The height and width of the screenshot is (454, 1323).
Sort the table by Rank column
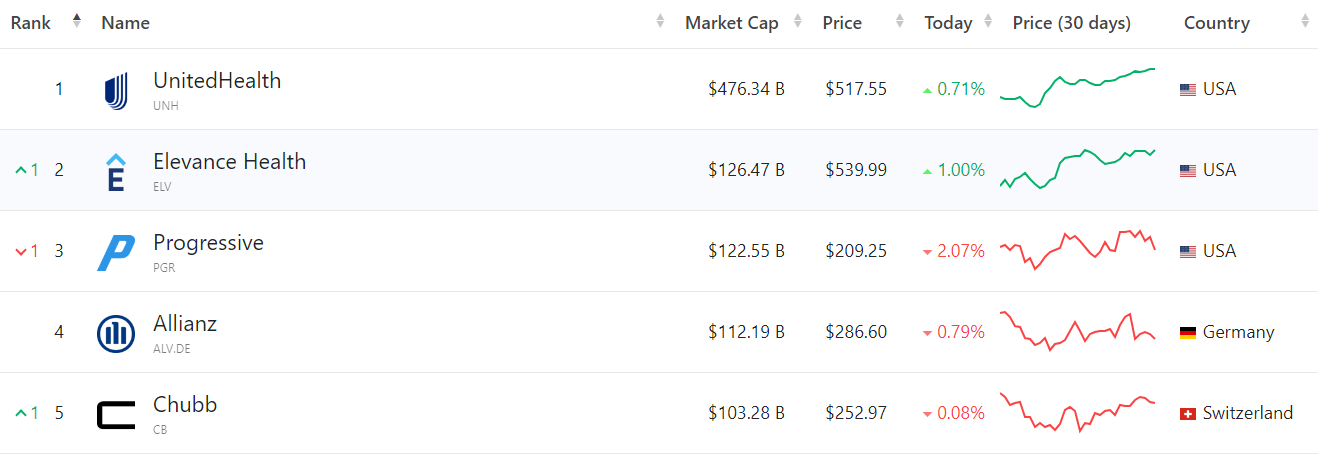point(31,23)
